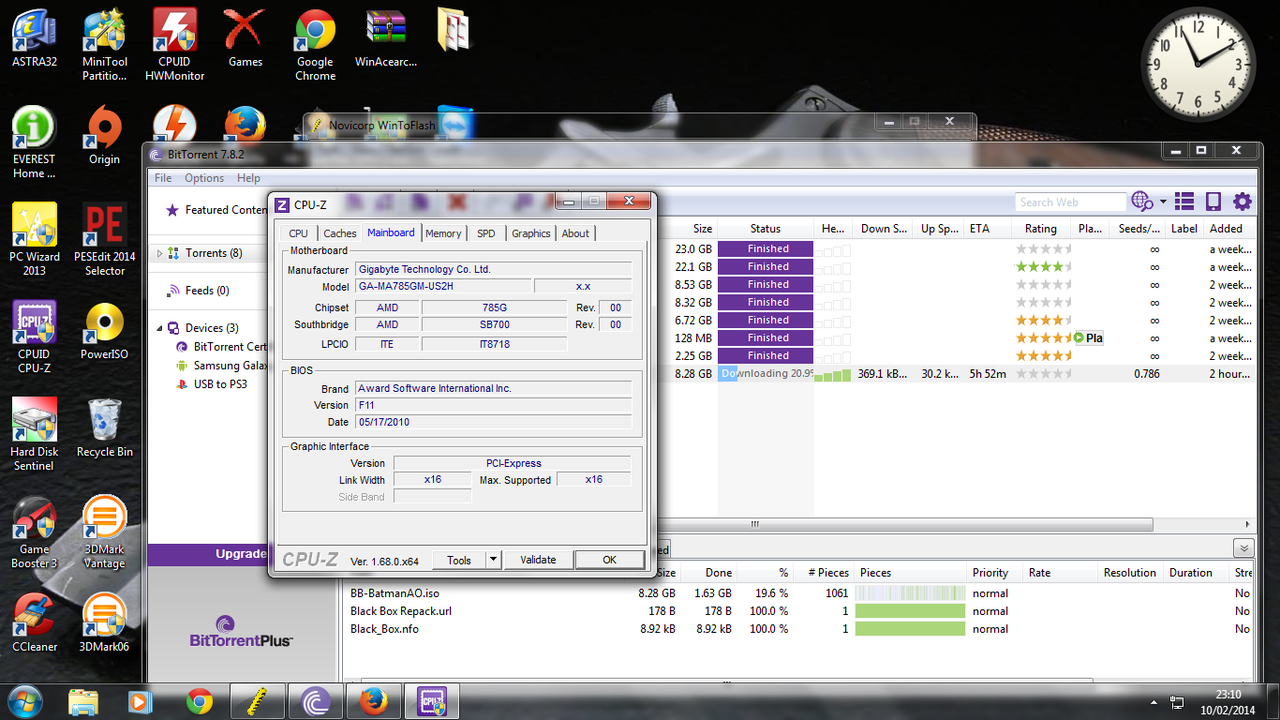The height and width of the screenshot is (720, 1280).
Task: Open SPD tab in CPU-Z
Action: [486, 233]
